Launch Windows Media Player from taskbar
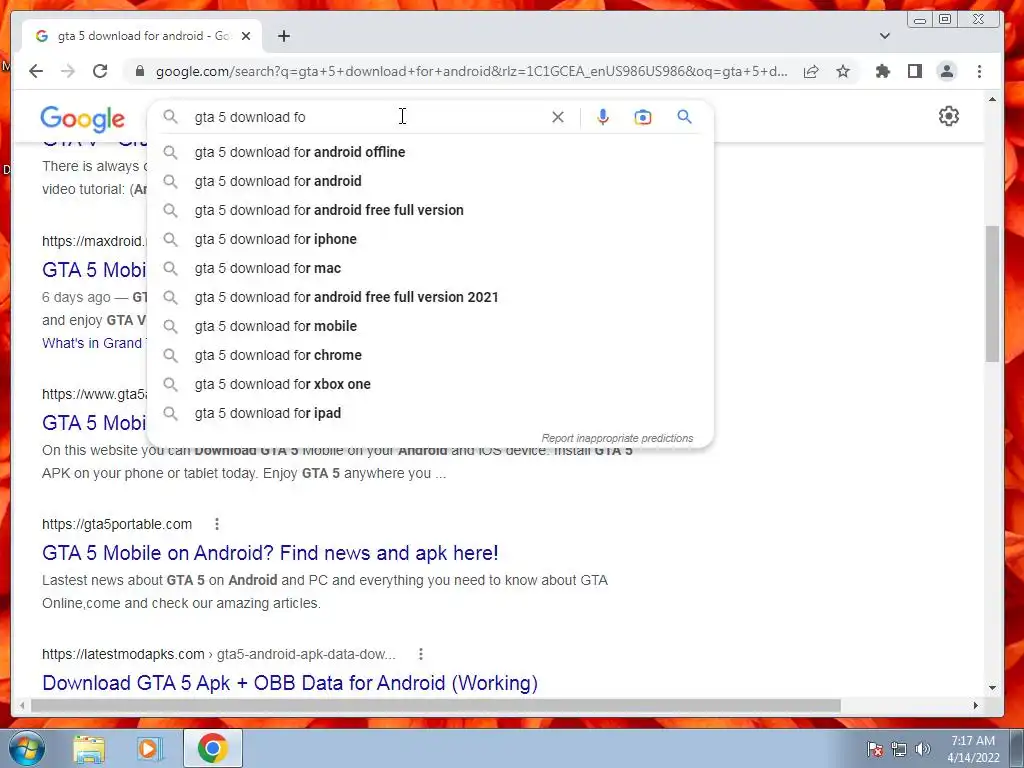 149,748
